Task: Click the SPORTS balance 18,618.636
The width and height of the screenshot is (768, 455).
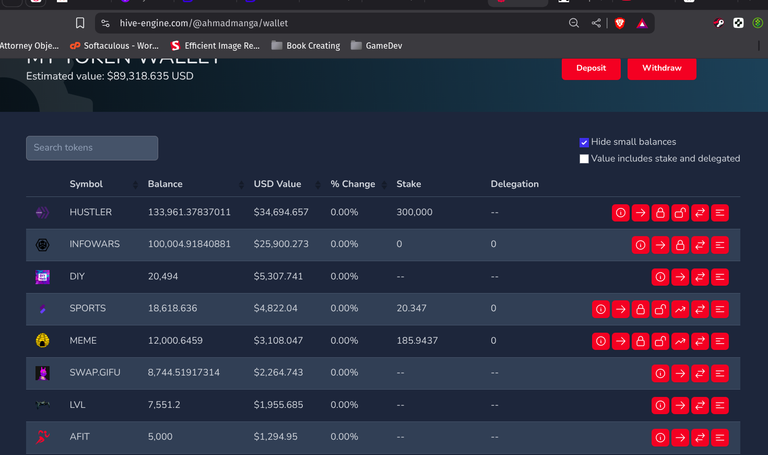Action: 172,308
